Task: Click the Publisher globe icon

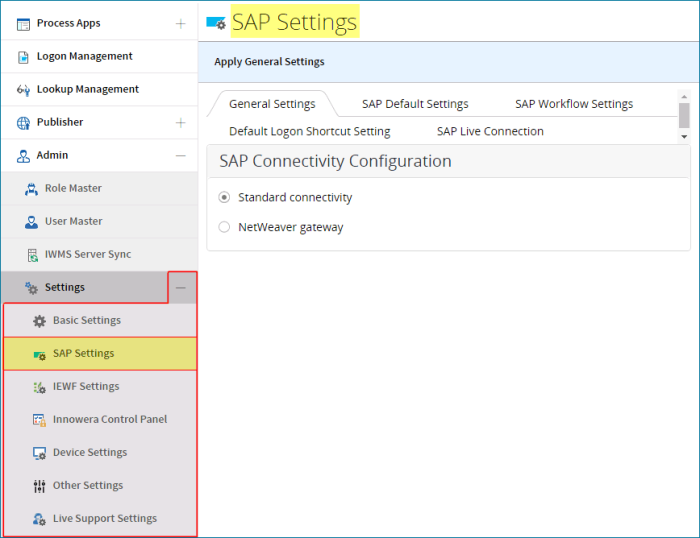Action: (x=23, y=123)
